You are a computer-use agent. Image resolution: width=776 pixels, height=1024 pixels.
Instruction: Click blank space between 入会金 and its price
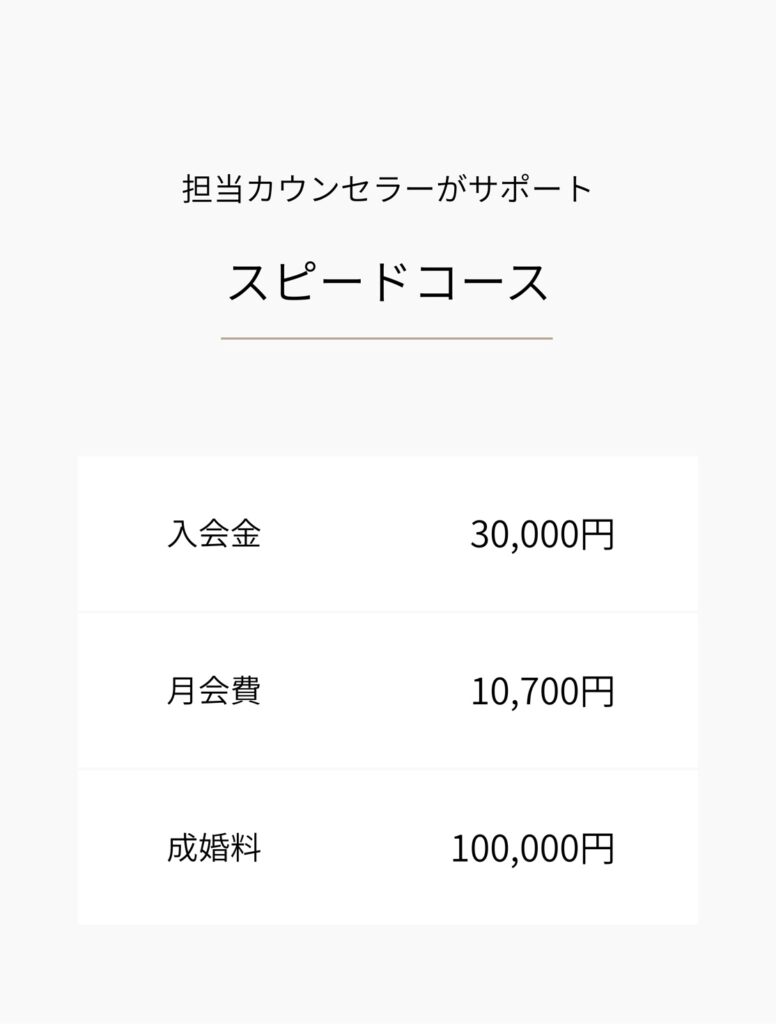point(366,534)
